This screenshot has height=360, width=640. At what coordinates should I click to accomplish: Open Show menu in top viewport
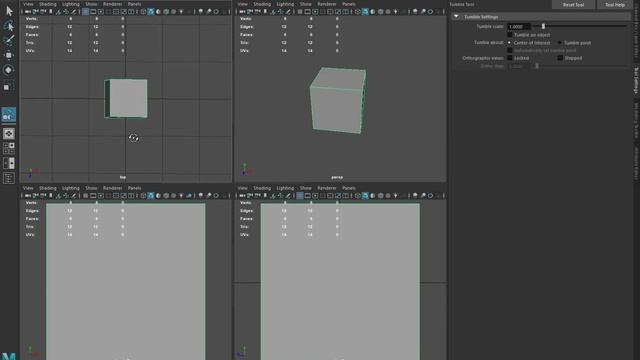pos(91,4)
